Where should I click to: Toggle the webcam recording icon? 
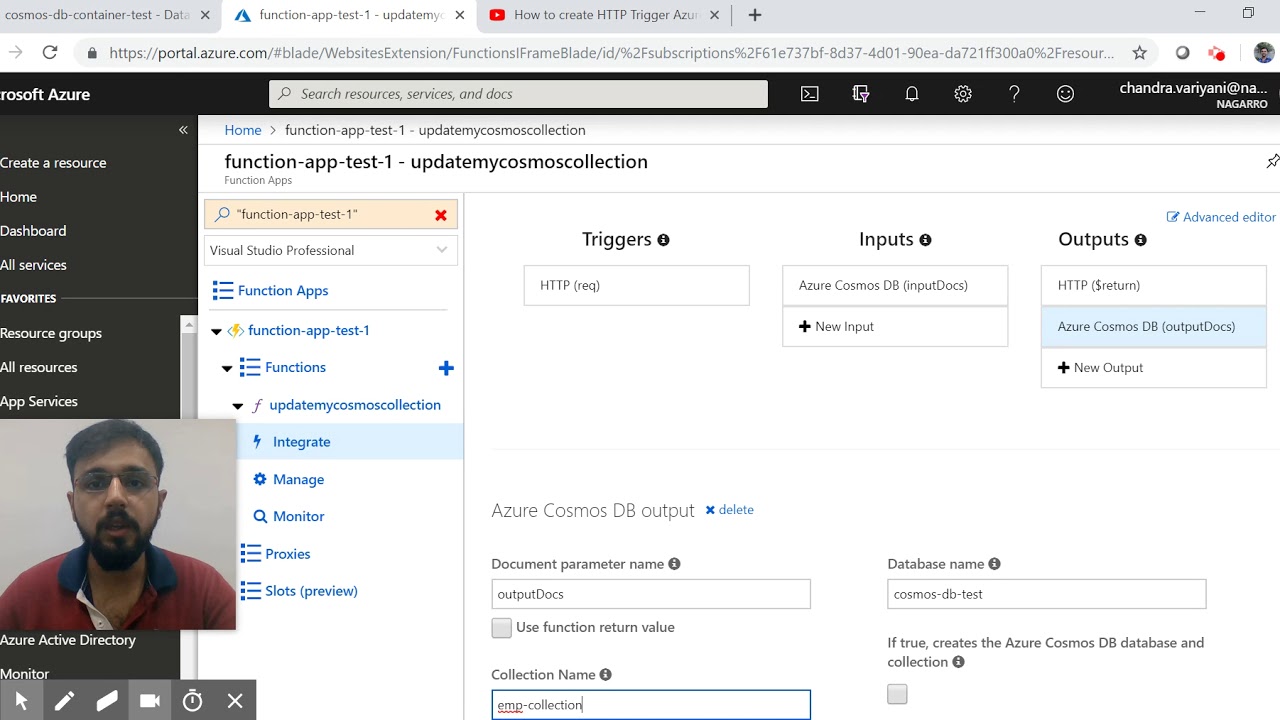150,701
